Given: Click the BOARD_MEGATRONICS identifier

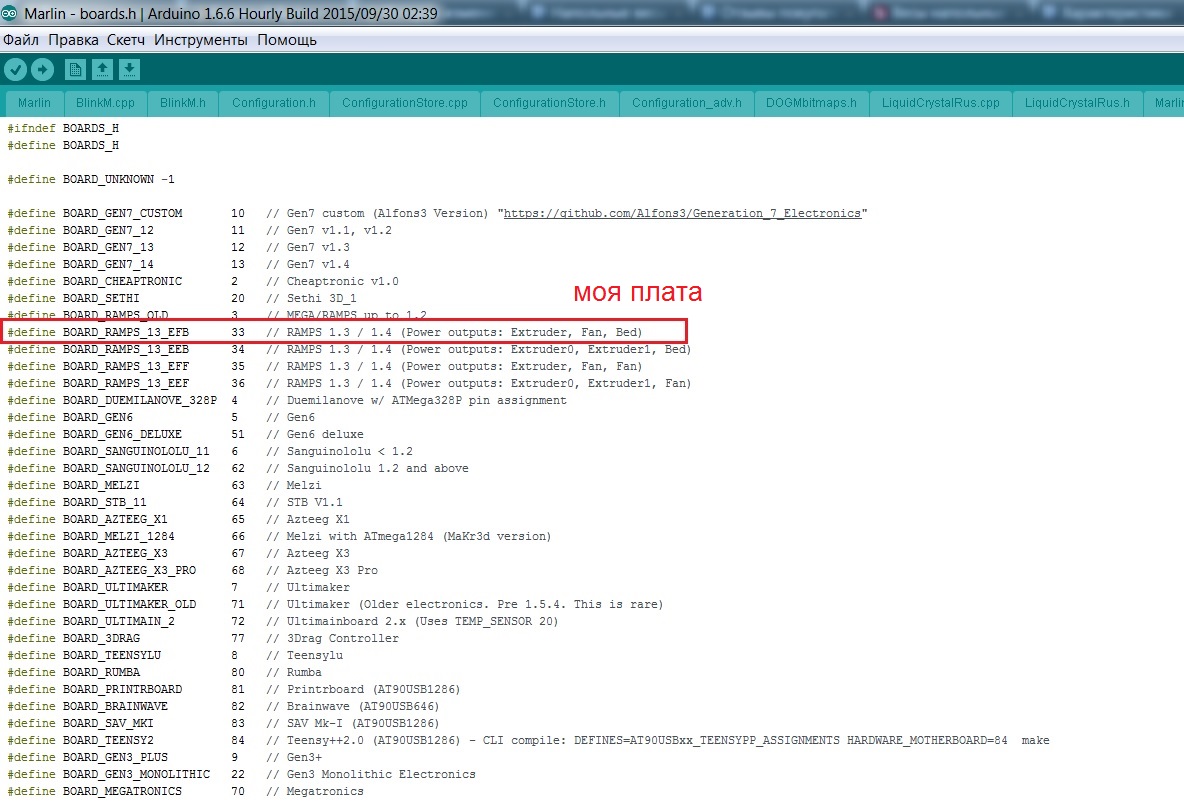Looking at the screenshot, I should pos(122,791).
